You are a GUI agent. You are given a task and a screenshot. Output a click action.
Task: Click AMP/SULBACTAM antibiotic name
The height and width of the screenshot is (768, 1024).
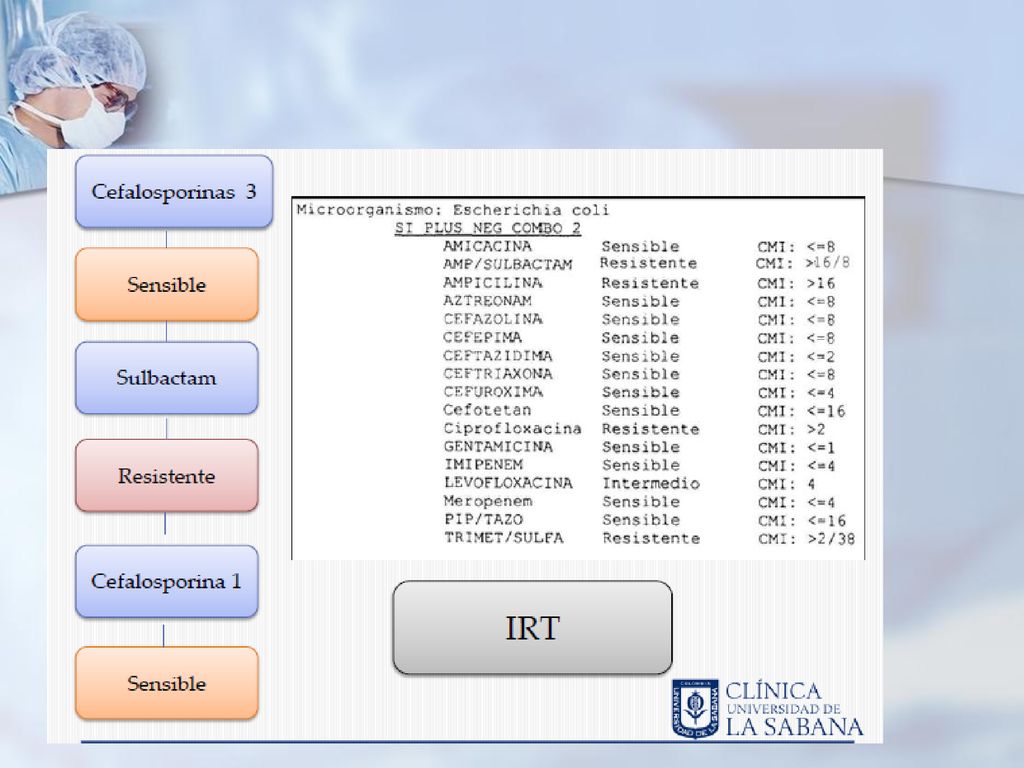tap(507, 264)
